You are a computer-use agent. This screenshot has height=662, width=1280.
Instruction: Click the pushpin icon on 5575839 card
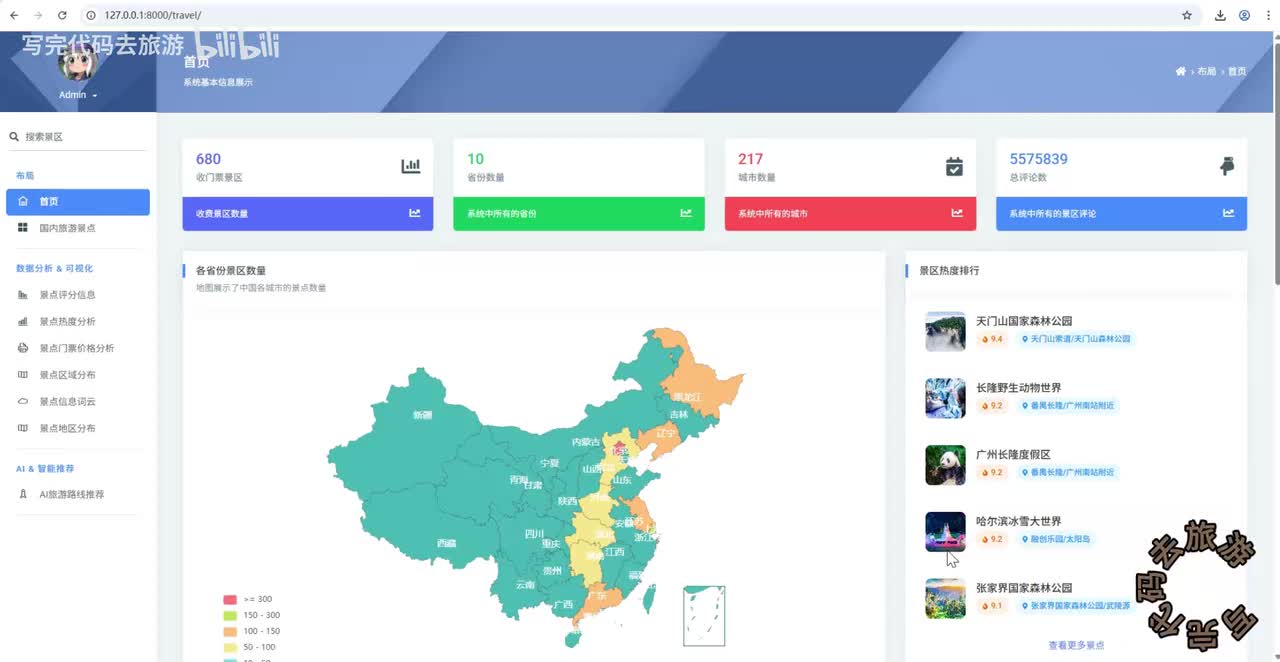point(1227,167)
